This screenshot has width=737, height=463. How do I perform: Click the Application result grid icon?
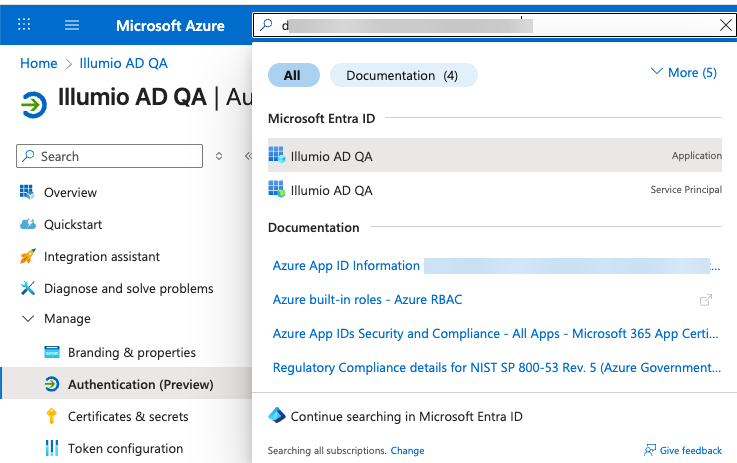pos(277,155)
